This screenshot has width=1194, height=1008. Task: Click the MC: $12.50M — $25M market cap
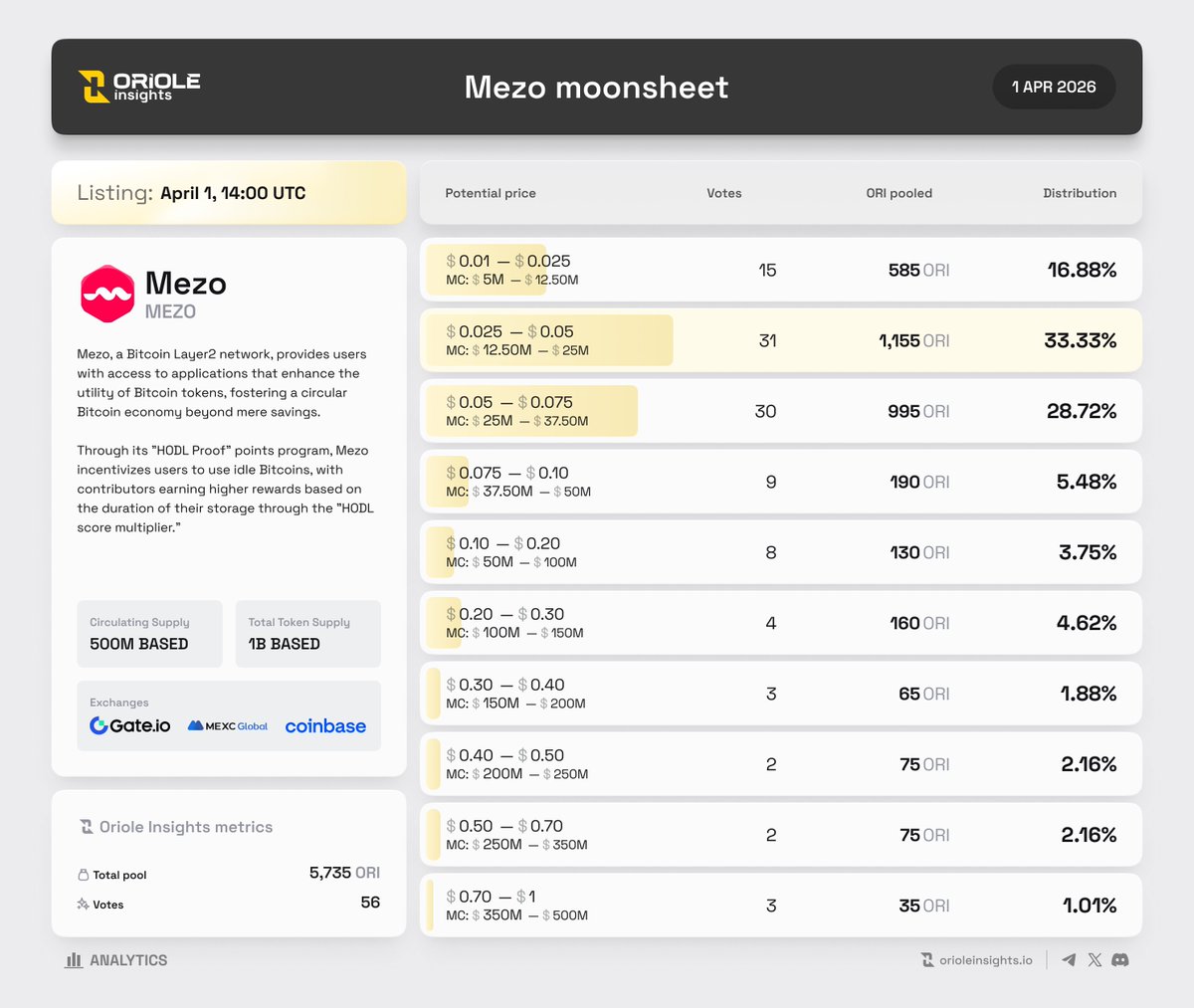pyautogui.click(x=517, y=350)
